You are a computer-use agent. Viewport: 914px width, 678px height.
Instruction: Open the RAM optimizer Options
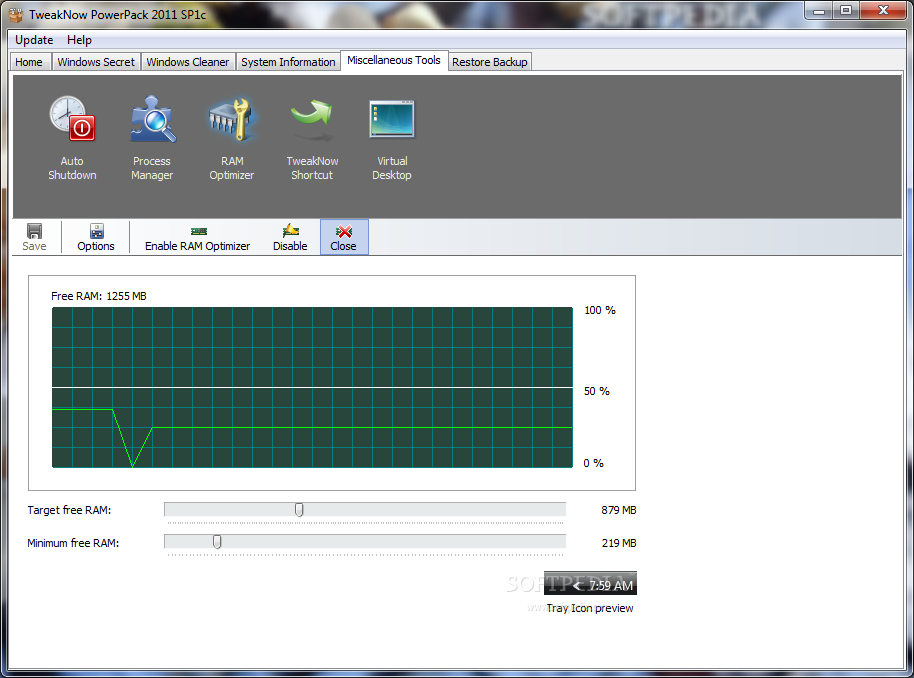pyautogui.click(x=96, y=237)
